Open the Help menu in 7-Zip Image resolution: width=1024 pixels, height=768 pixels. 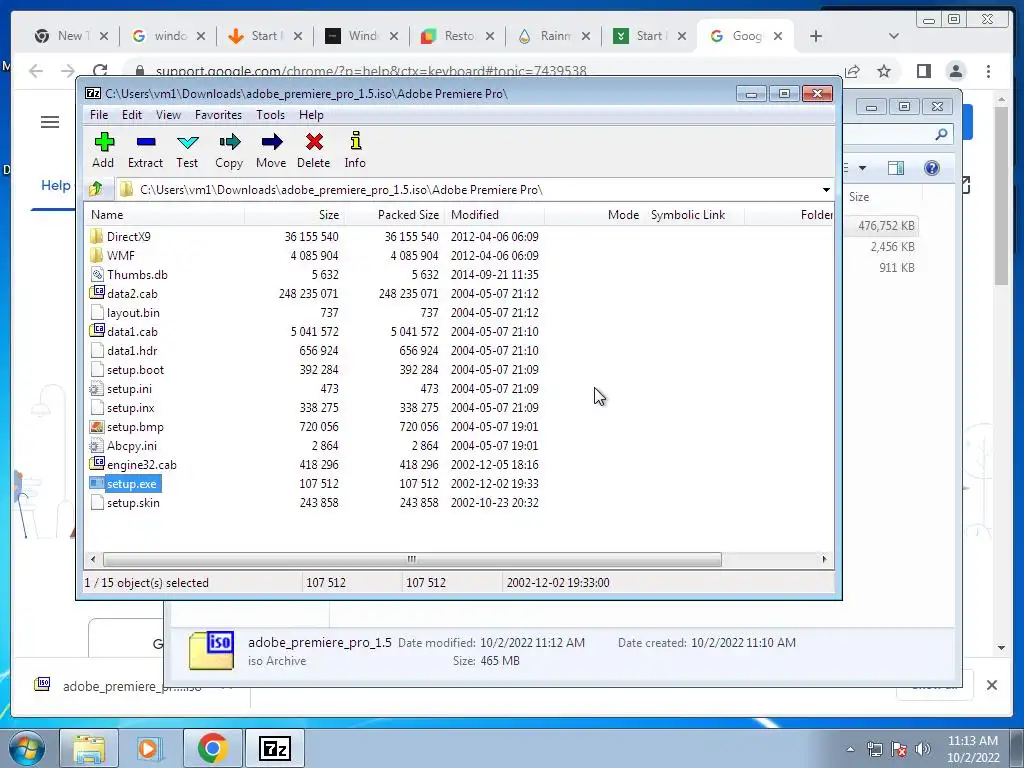311,115
